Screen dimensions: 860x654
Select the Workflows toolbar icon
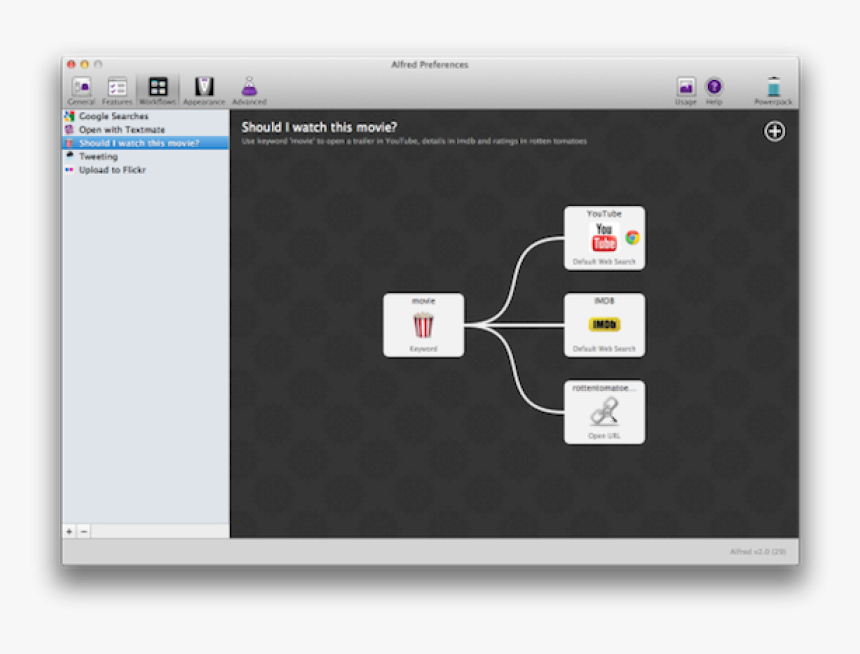coord(157,89)
